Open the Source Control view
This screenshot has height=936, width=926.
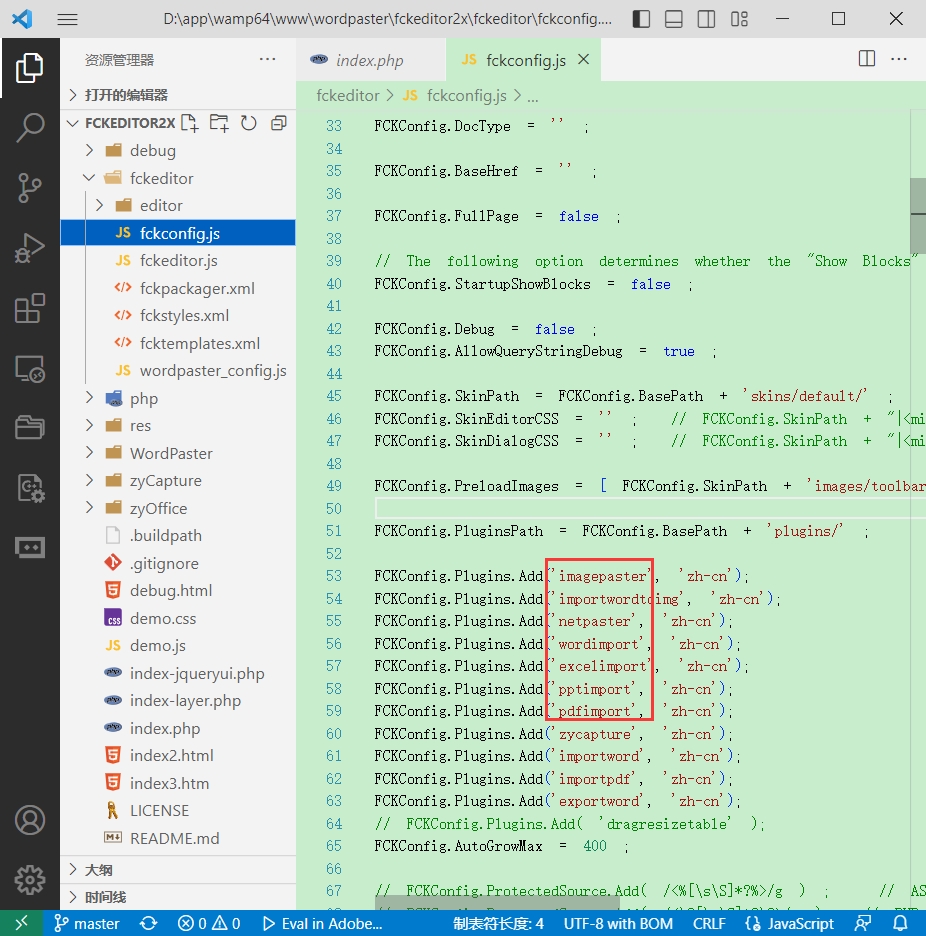tap(30, 187)
